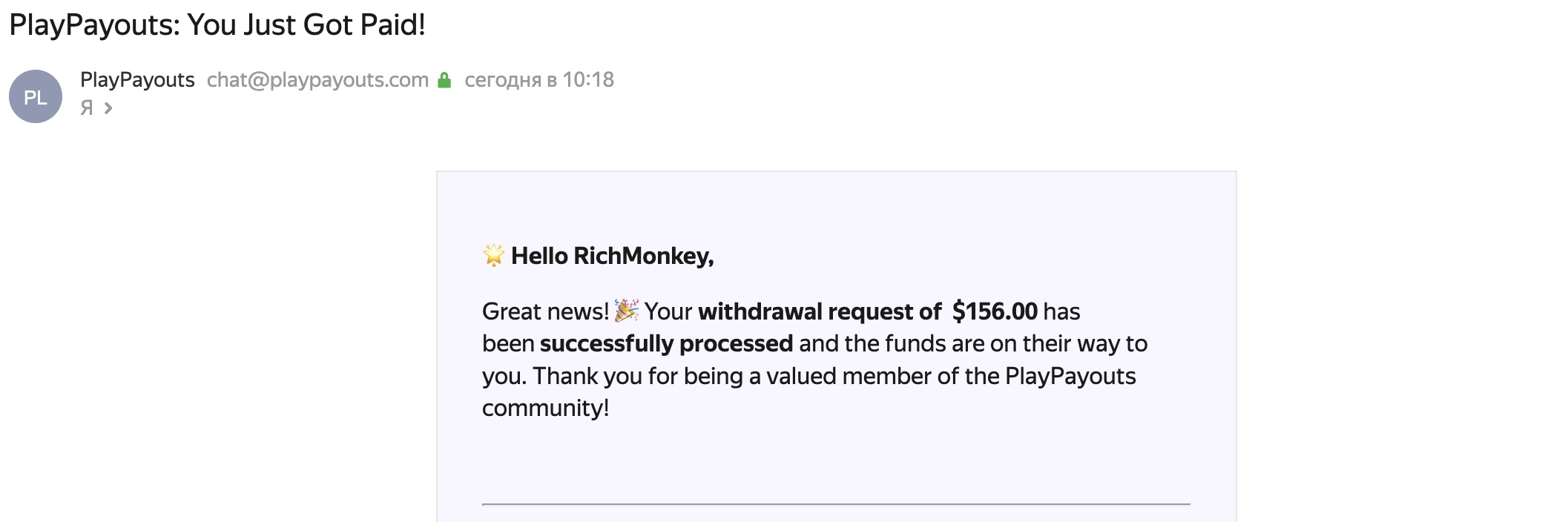Click the timestamp сегодня в 10:18
Viewport: 1568px width, 522px height.
(539, 80)
